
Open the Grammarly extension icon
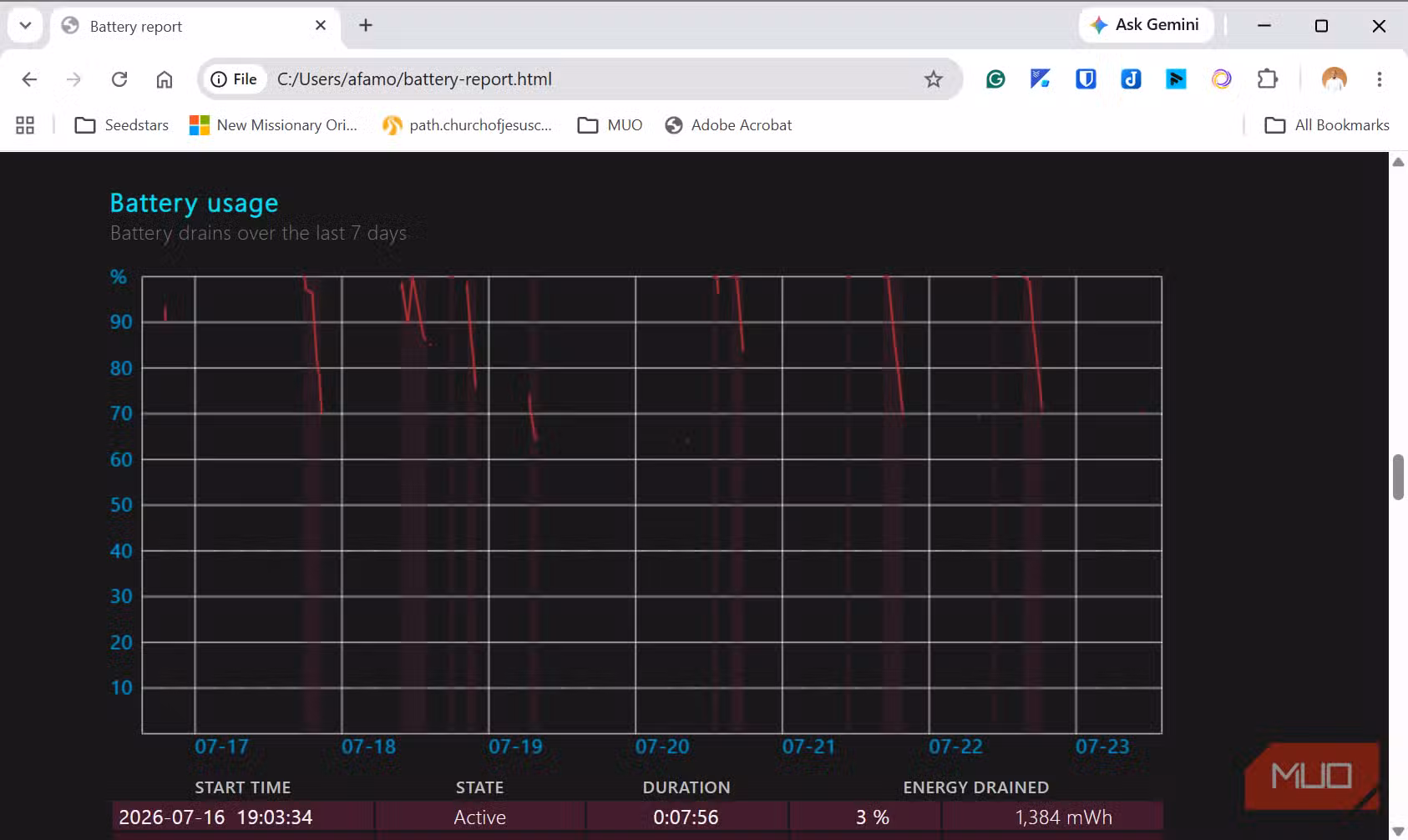click(995, 79)
